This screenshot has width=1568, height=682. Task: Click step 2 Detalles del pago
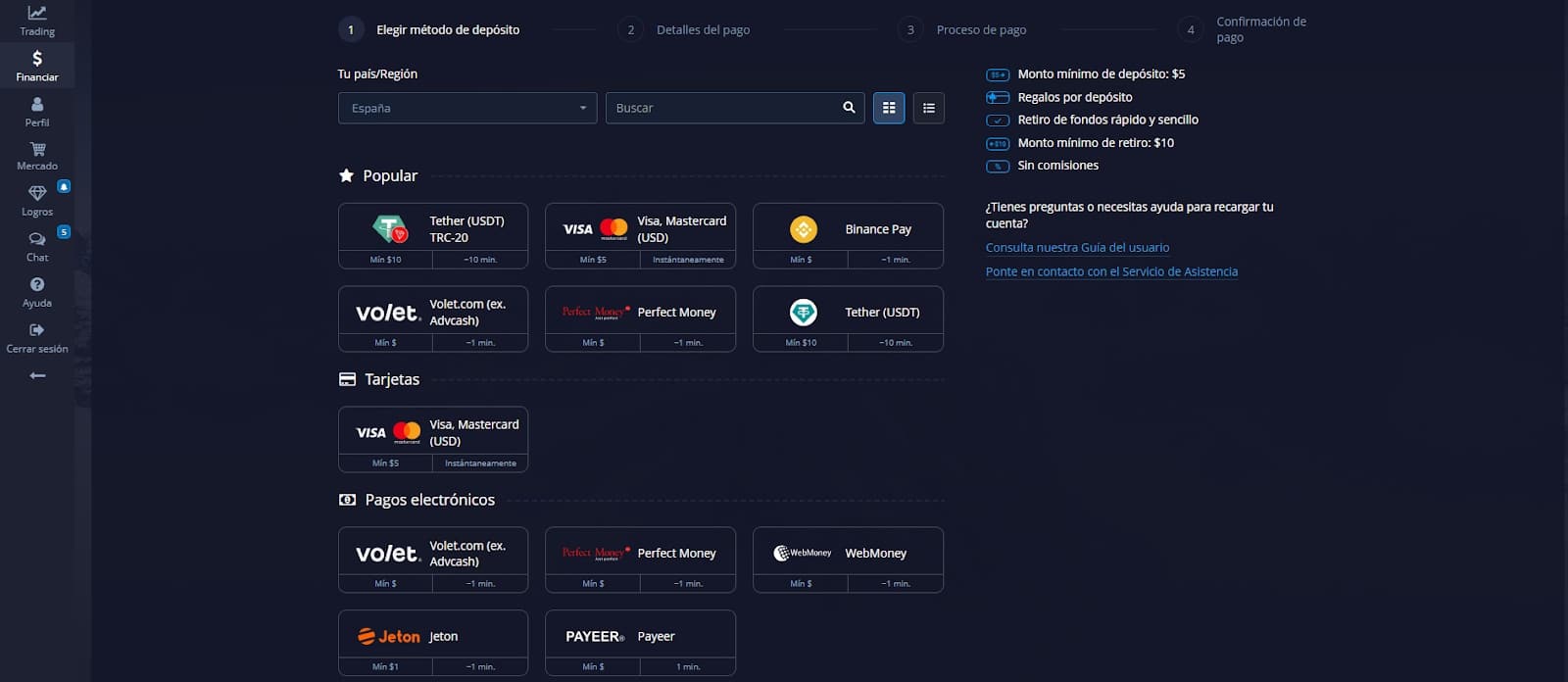tap(684, 29)
